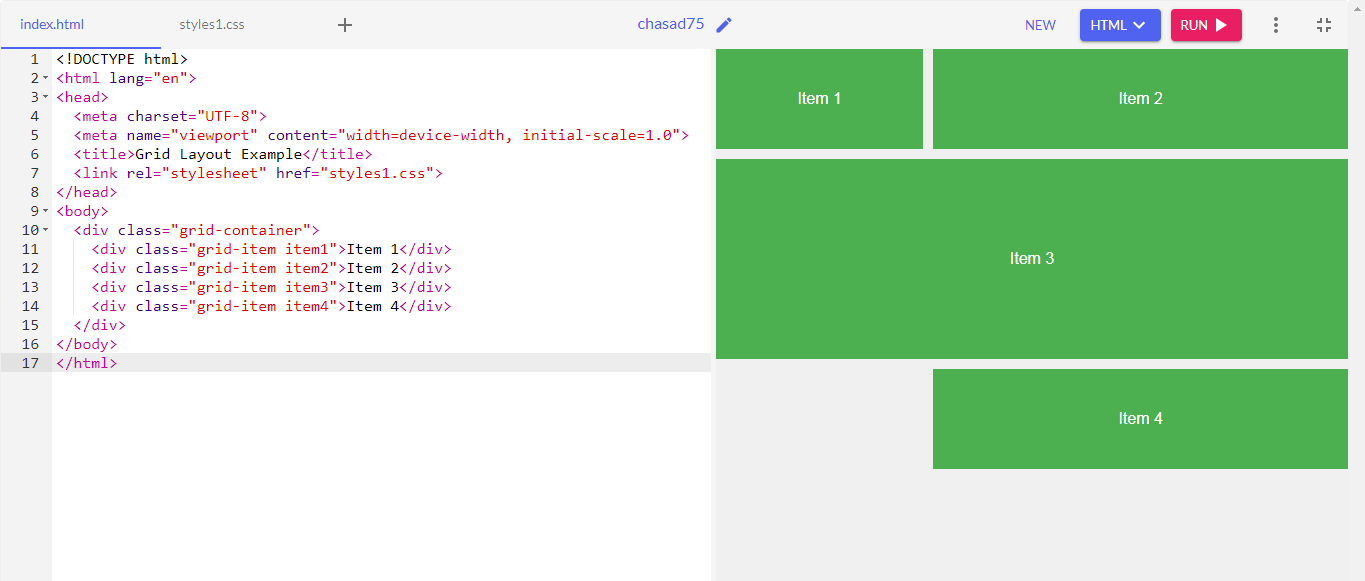Edit project name with pencil icon
Image resolution: width=1365 pixels, height=581 pixels.
725,25
